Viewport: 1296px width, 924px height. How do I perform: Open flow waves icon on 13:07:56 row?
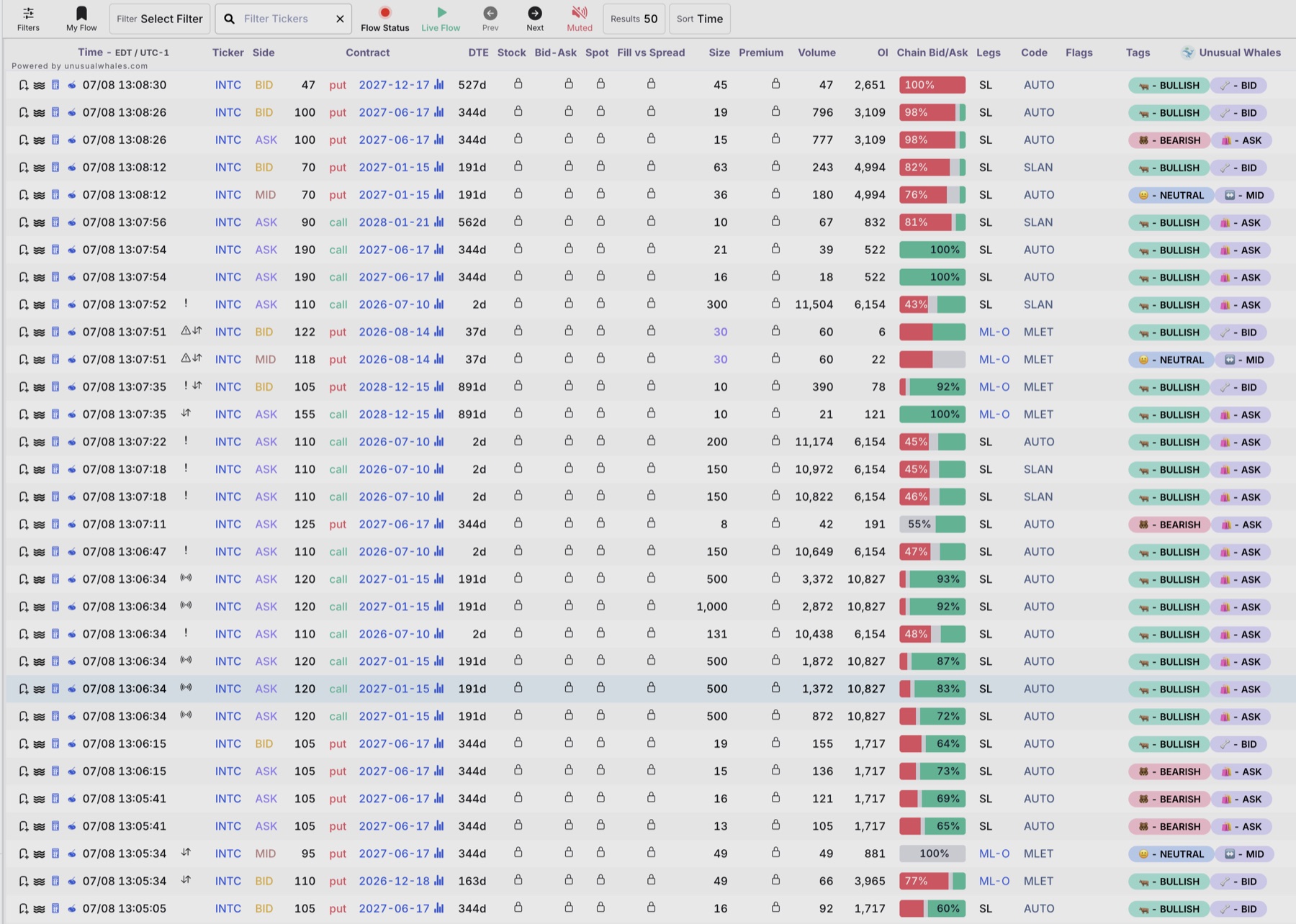(39, 222)
